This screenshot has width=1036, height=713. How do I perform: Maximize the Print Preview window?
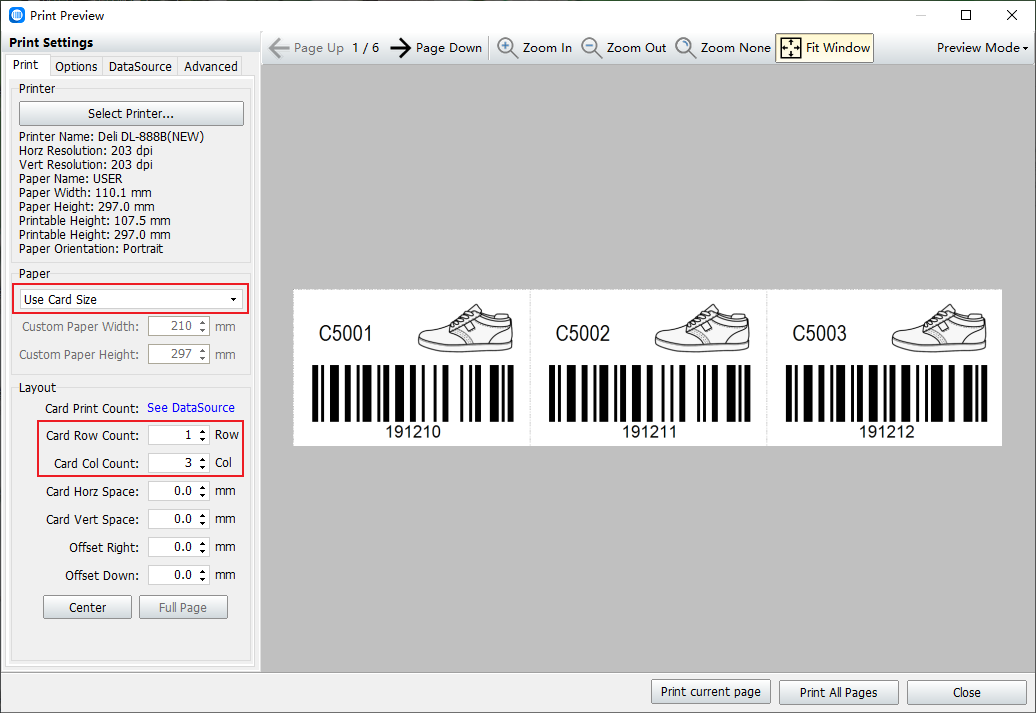pos(966,15)
